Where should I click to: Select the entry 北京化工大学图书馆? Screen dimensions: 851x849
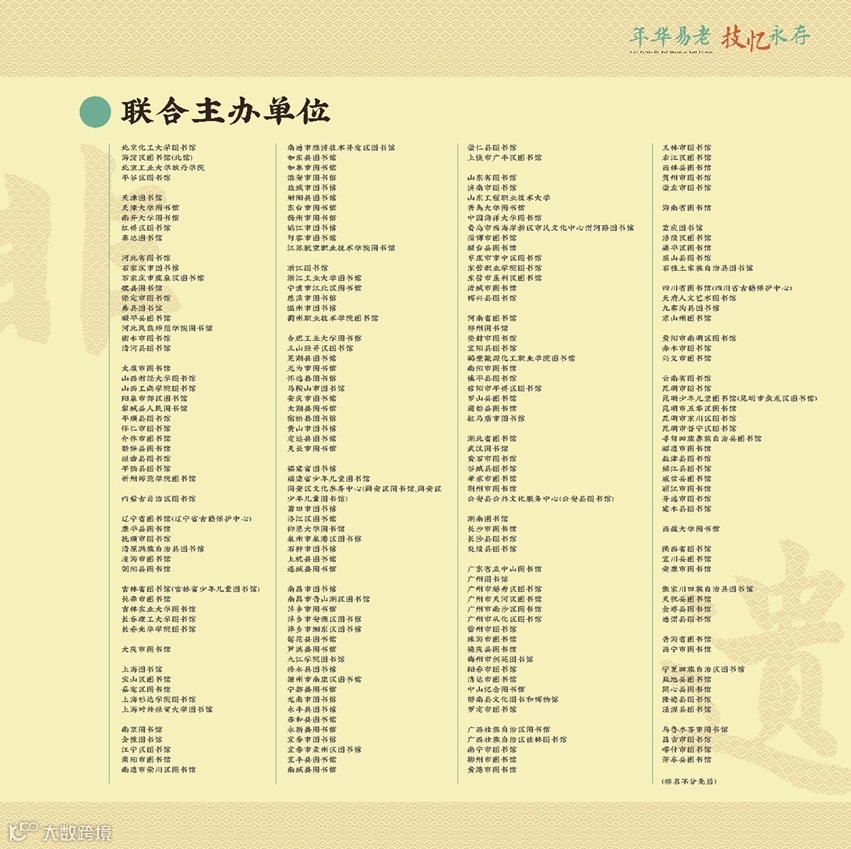(158, 148)
